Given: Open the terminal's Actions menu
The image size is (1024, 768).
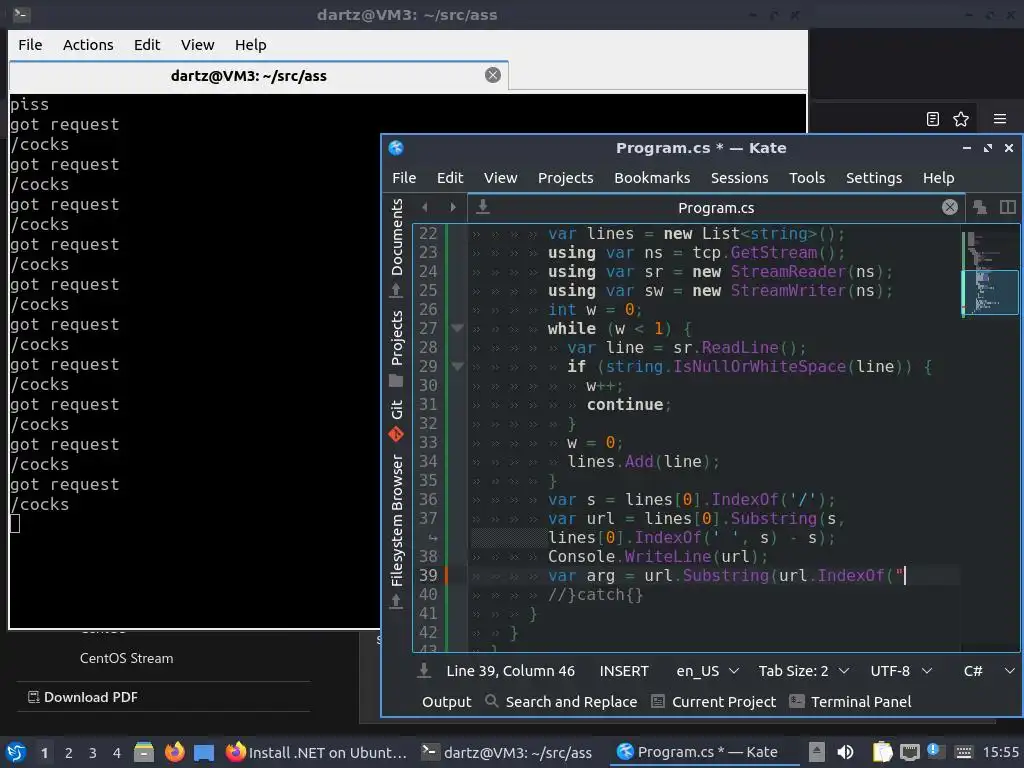Looking at the screenshot, I should [88, 44].
